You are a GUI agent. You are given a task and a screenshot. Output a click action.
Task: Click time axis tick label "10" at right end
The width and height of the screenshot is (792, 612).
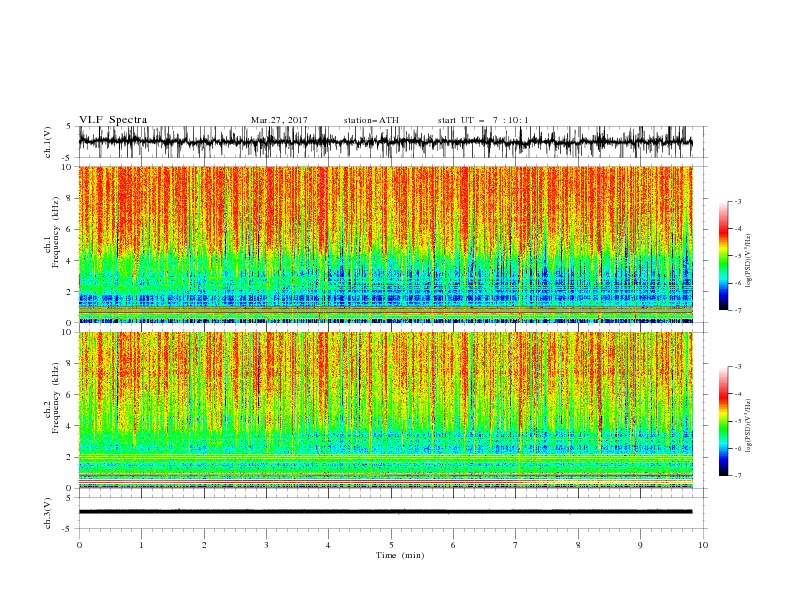pos(703,545)
